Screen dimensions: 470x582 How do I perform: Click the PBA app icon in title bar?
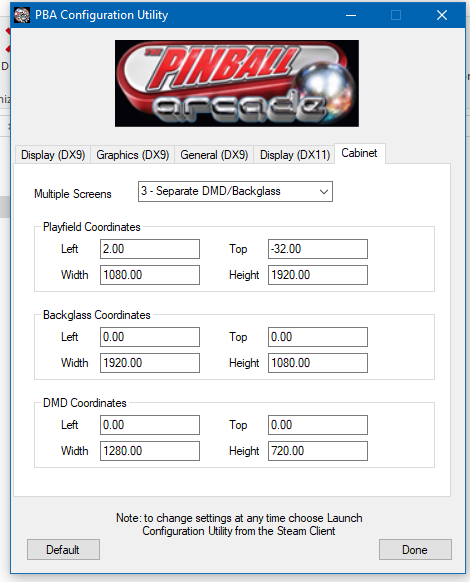point(22,15)
